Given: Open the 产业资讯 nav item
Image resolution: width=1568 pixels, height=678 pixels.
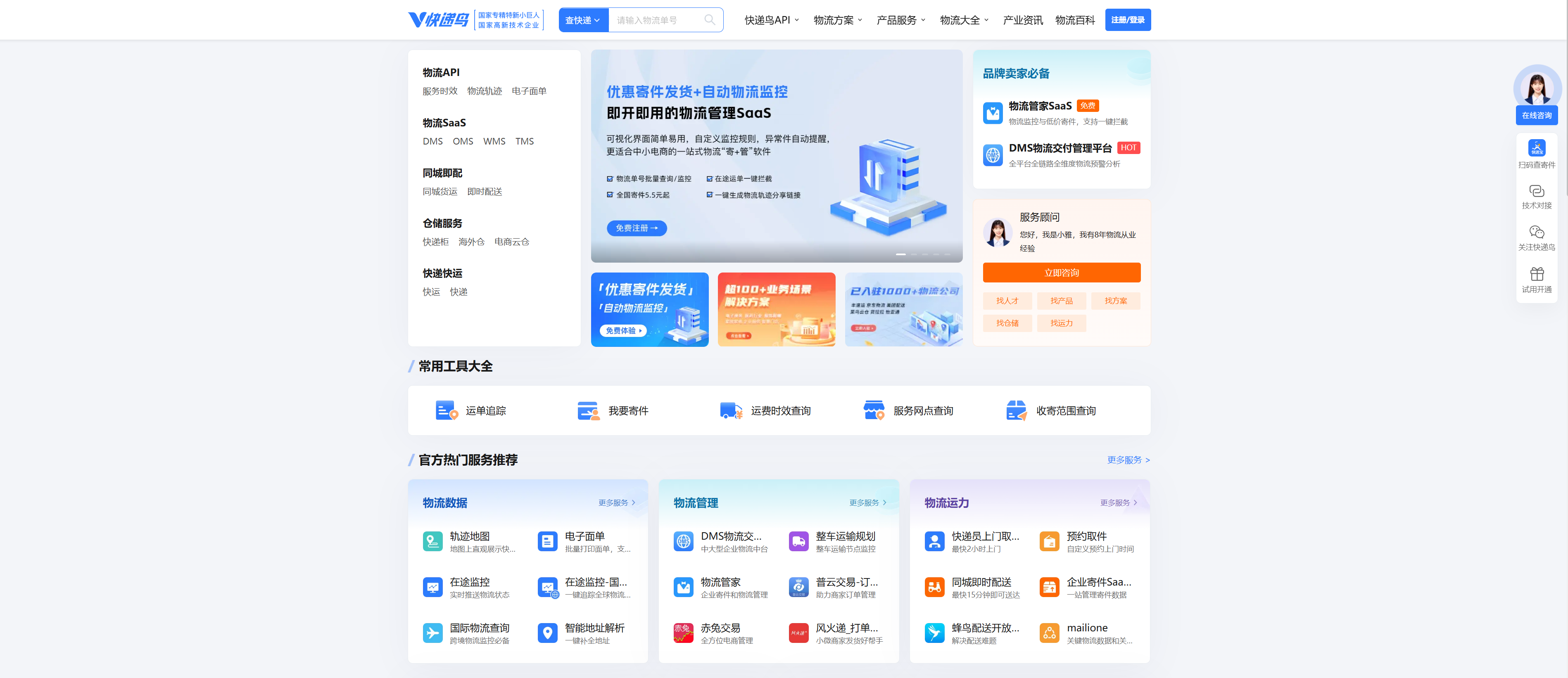Looking at the screenshot, I should [x=1023, y=20].
